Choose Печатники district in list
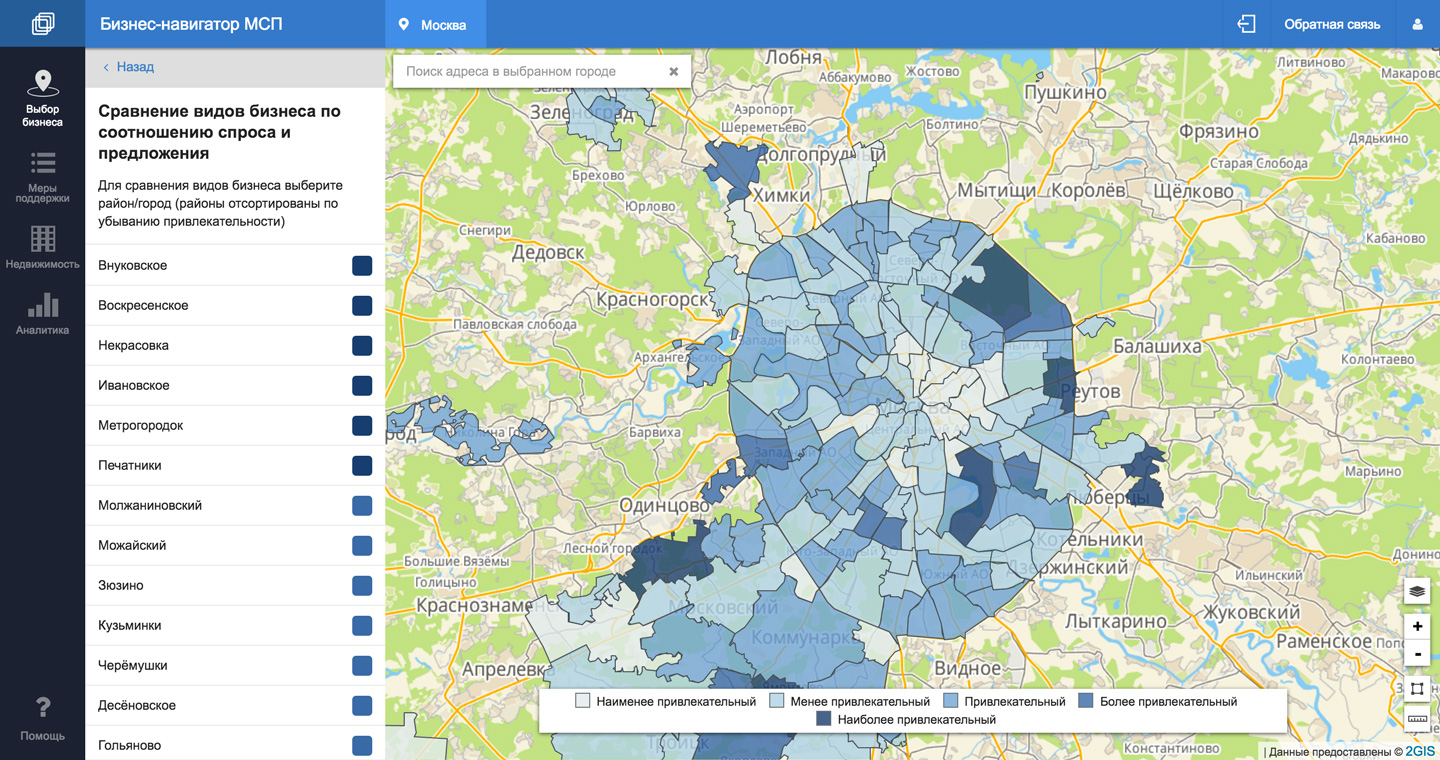This screenshot has height=760, width=1440. 130,465
